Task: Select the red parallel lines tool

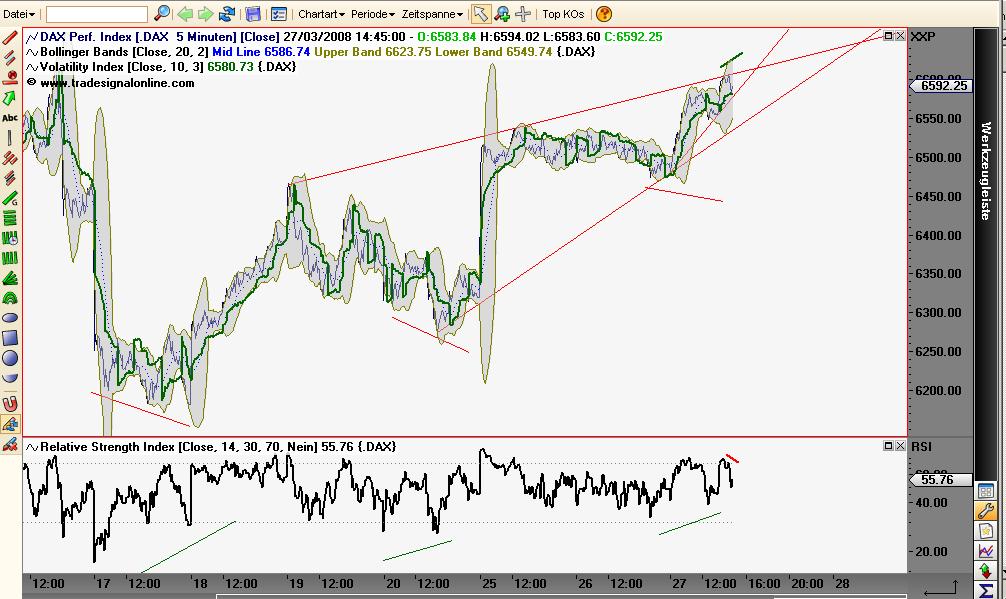Action: point(10,58)
